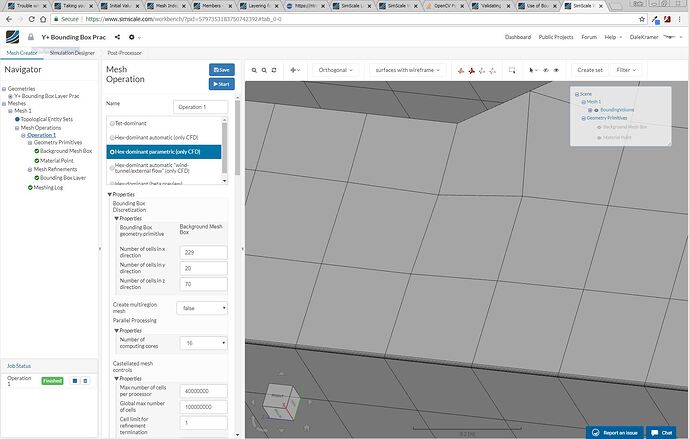The image size is (690, 439).
Task: Stop job icon next to Finished status
Action: pyautogui.click(x=75, y=381)
